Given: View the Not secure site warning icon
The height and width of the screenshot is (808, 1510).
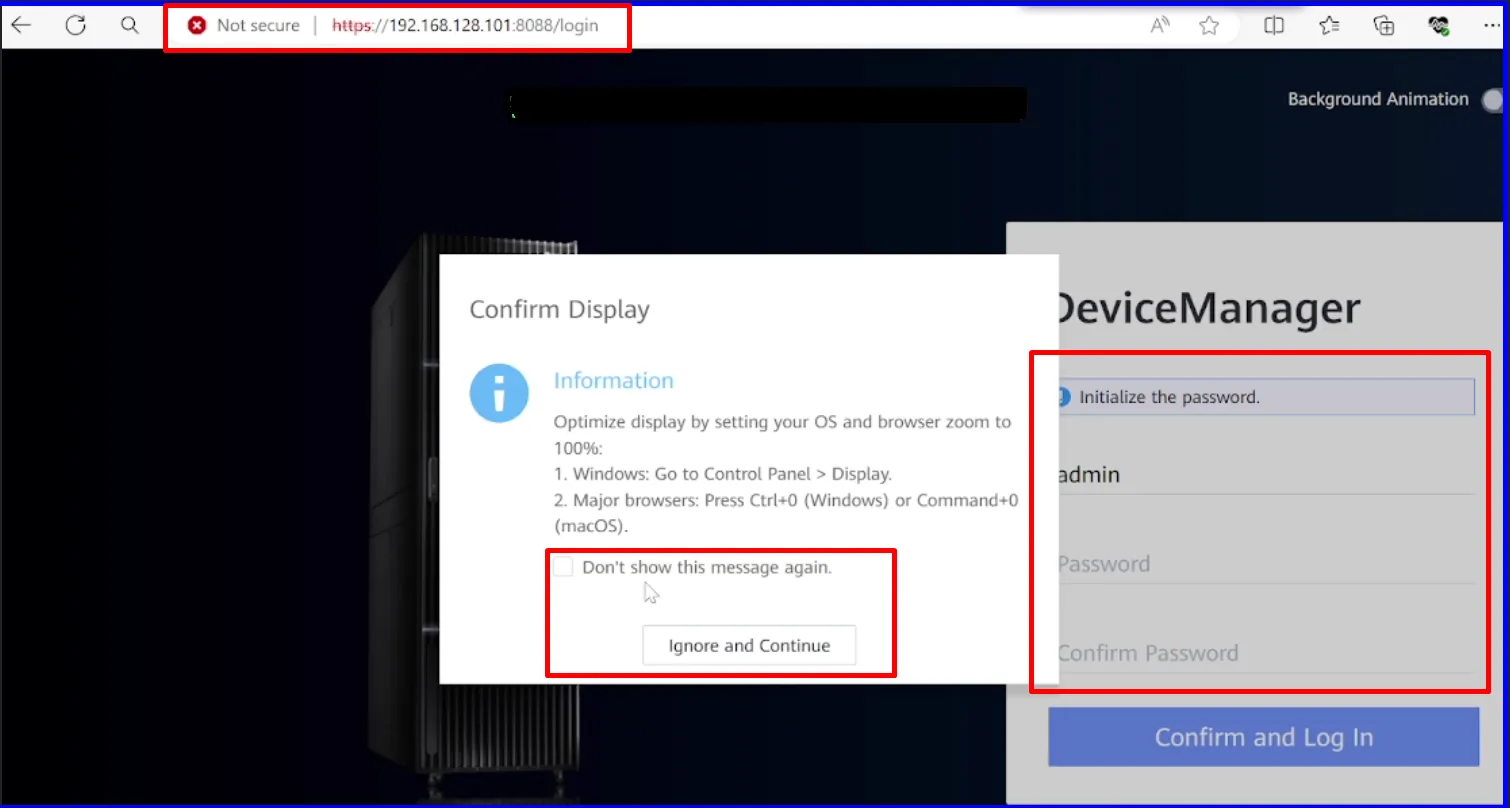Looking at the screenshot, I should click(197, 26).
